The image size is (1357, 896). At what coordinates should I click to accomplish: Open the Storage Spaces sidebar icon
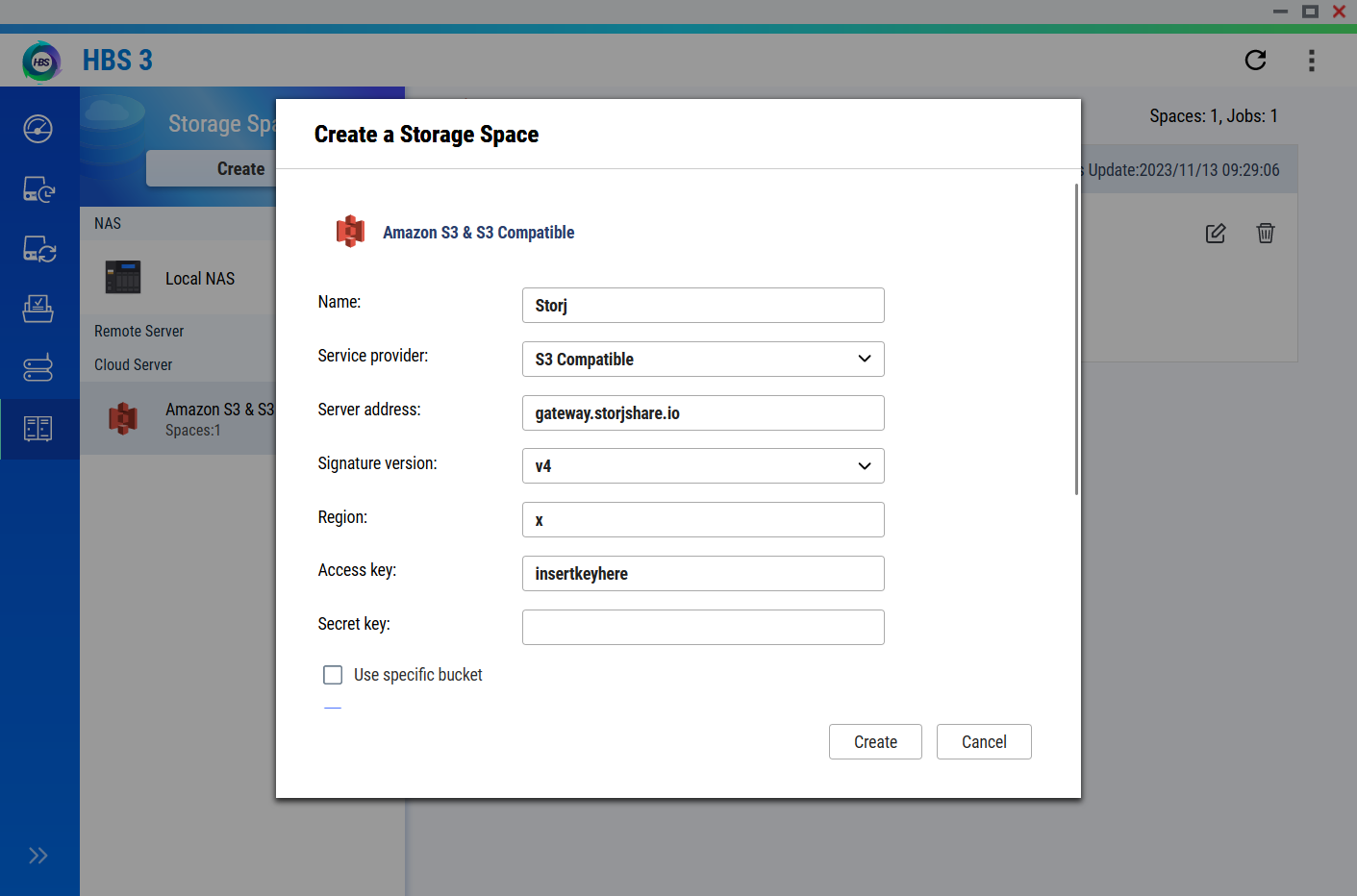[38, 429]
